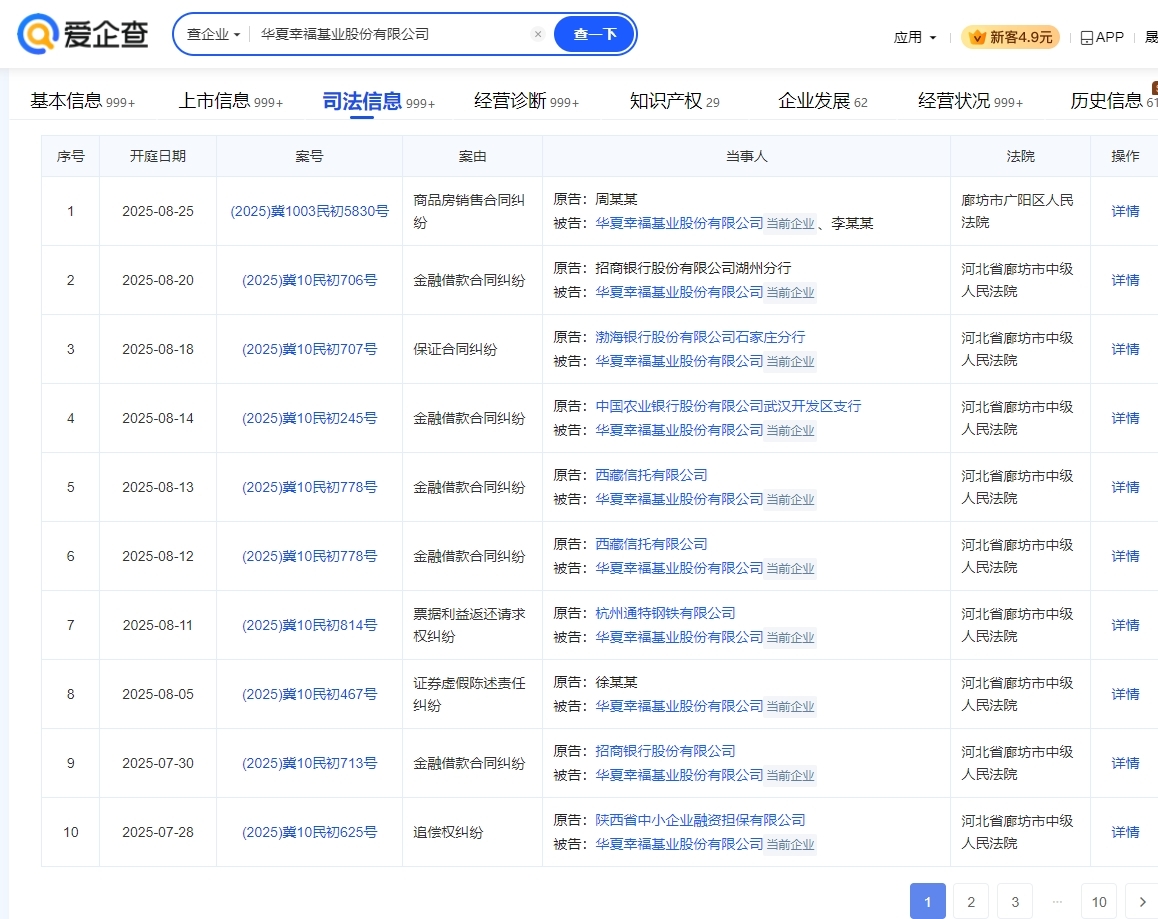Switch to the 经营状况 tab

[970, 101]
